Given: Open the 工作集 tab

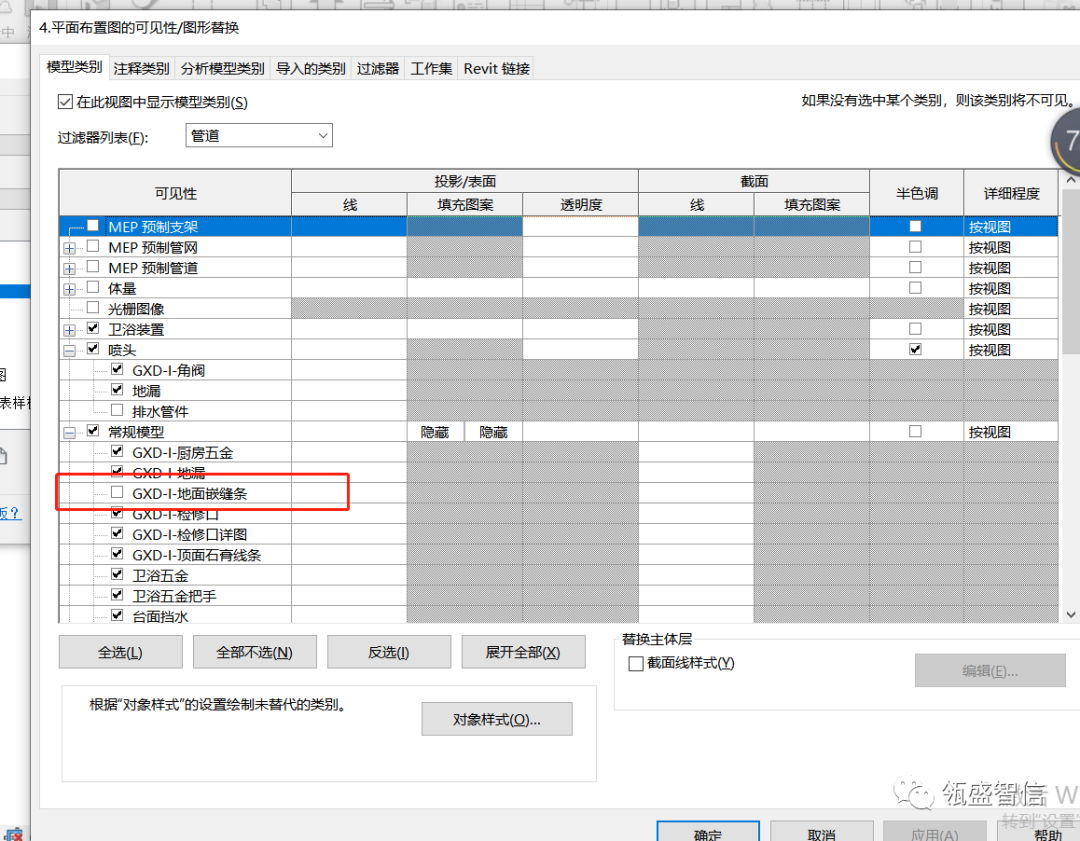Looking at the screenshot, I should click(x=431, y=68).
